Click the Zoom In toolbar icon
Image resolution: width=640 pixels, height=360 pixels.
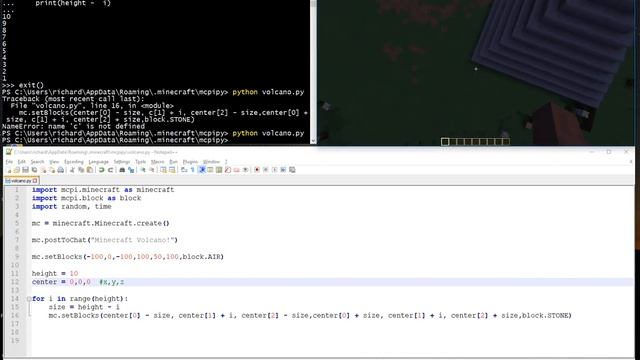(x=142, y=170)
